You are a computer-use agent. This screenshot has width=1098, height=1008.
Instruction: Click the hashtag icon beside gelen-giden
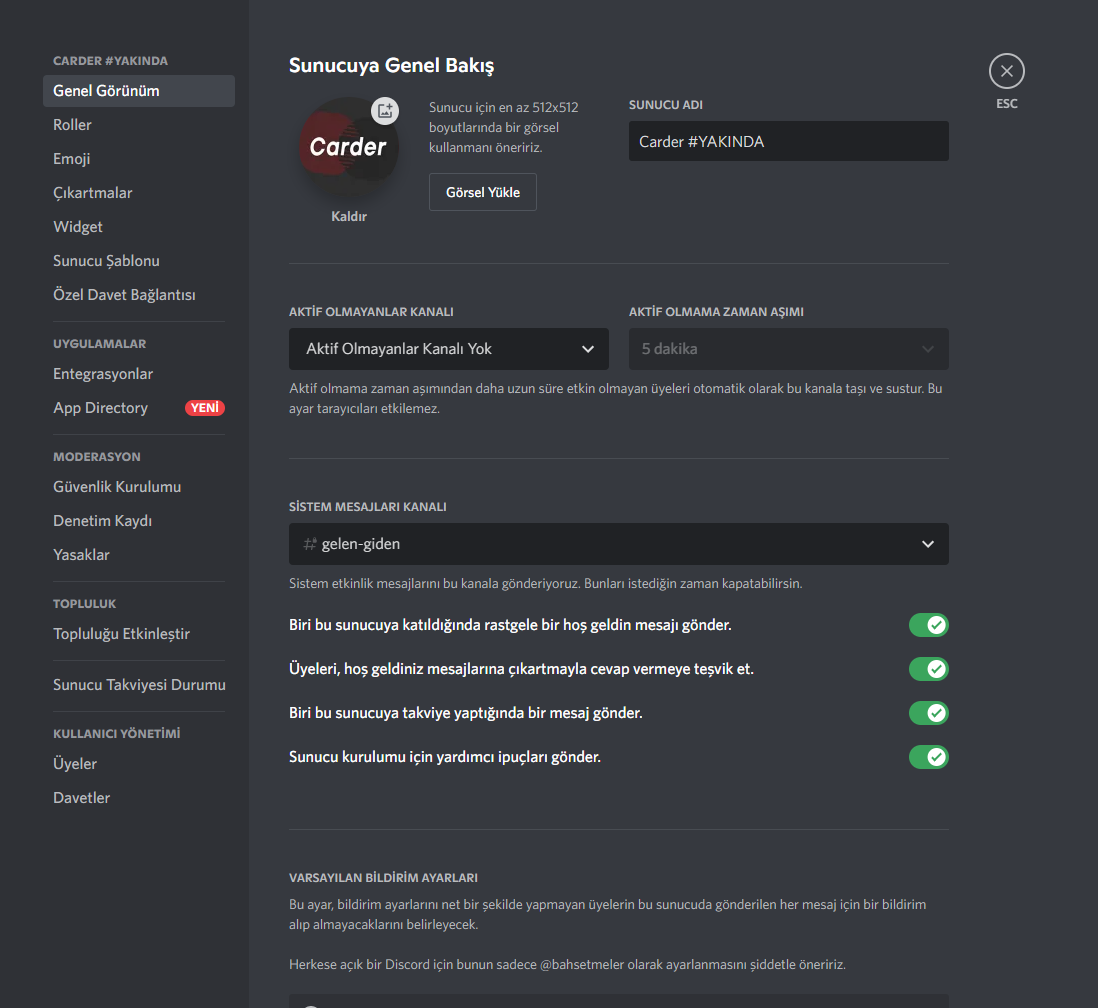pos(310,544)
